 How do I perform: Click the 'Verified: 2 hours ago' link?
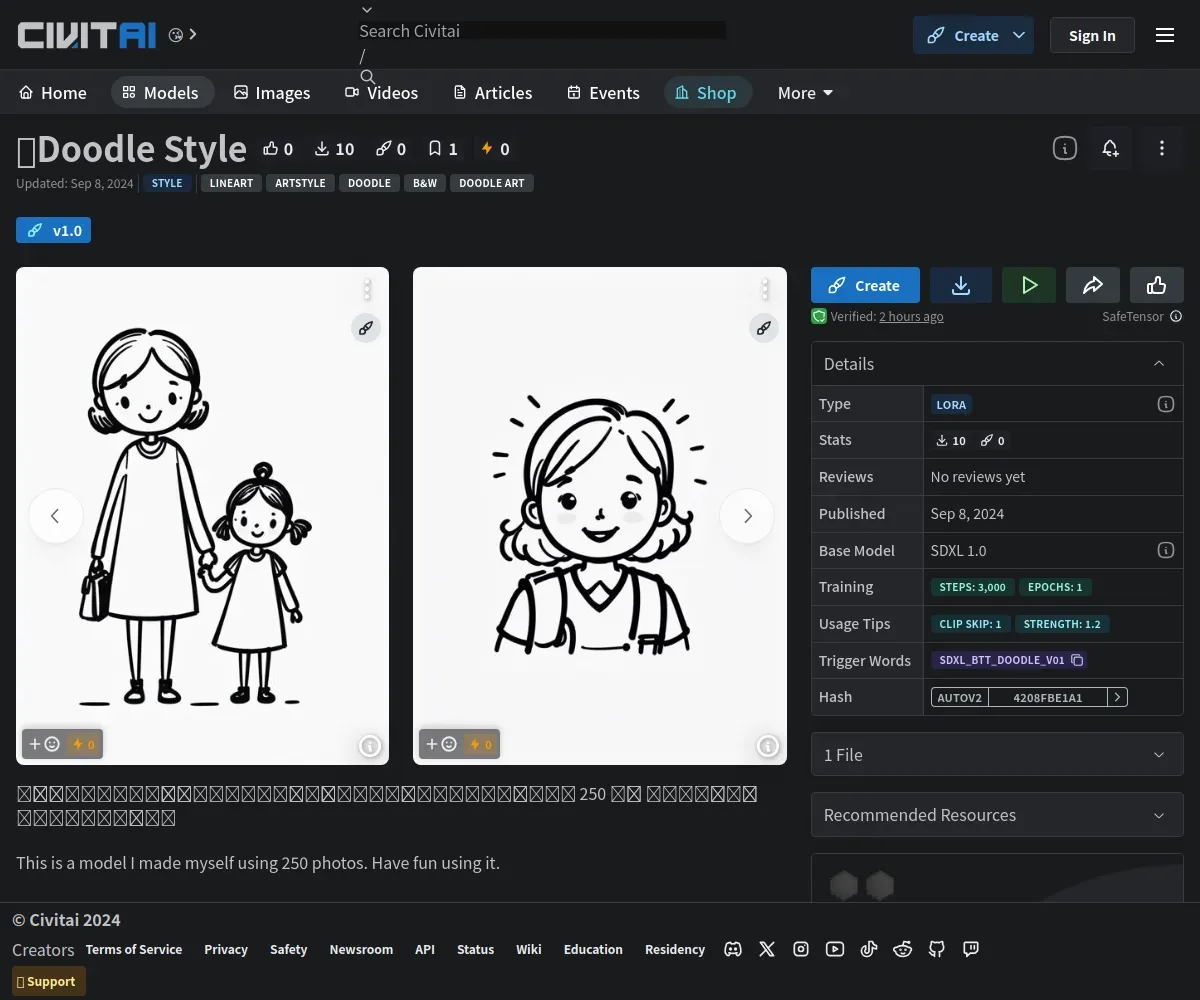point(911,316)
